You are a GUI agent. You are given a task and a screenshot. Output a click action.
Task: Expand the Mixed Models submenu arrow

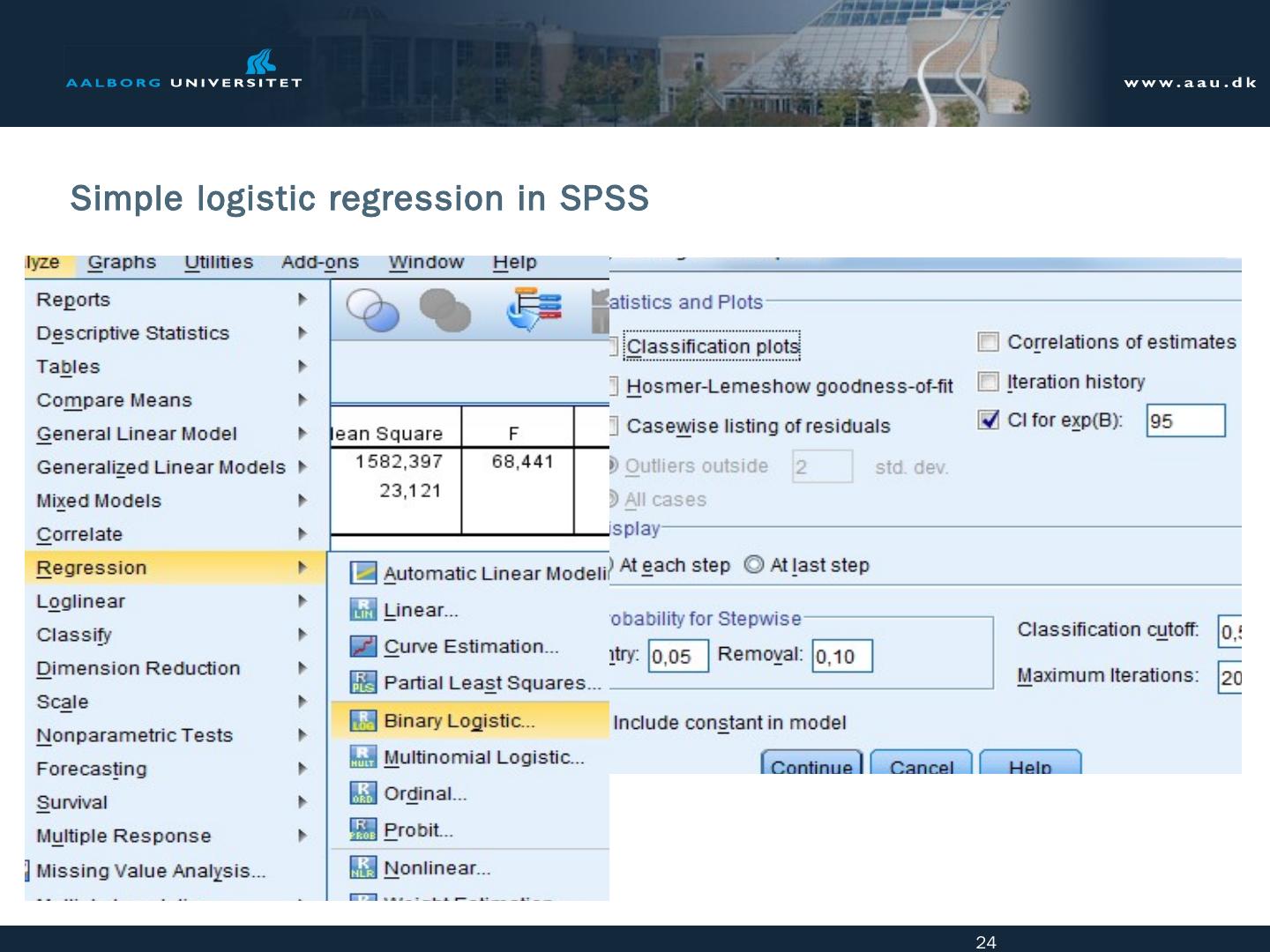[x=303, y=501]
